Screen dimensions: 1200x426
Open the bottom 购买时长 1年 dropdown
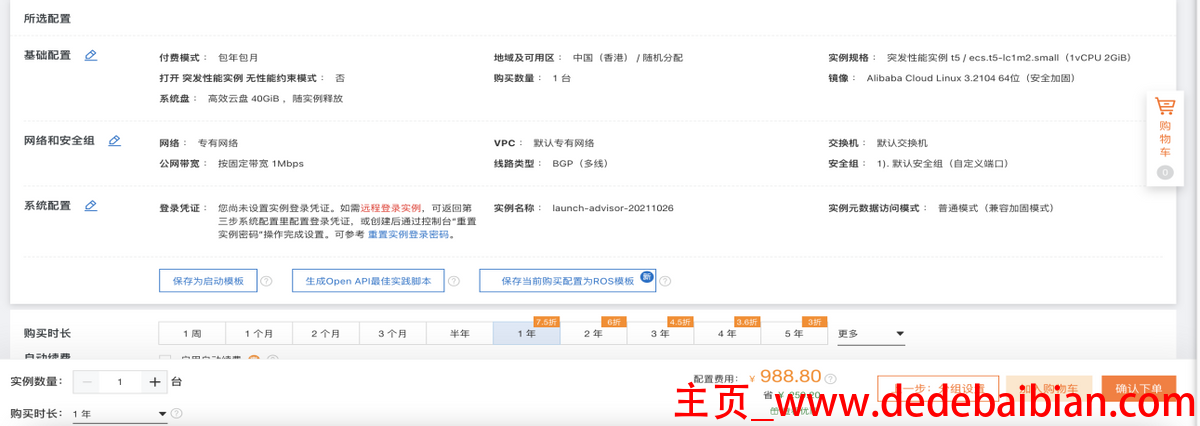tap(119, 414)
